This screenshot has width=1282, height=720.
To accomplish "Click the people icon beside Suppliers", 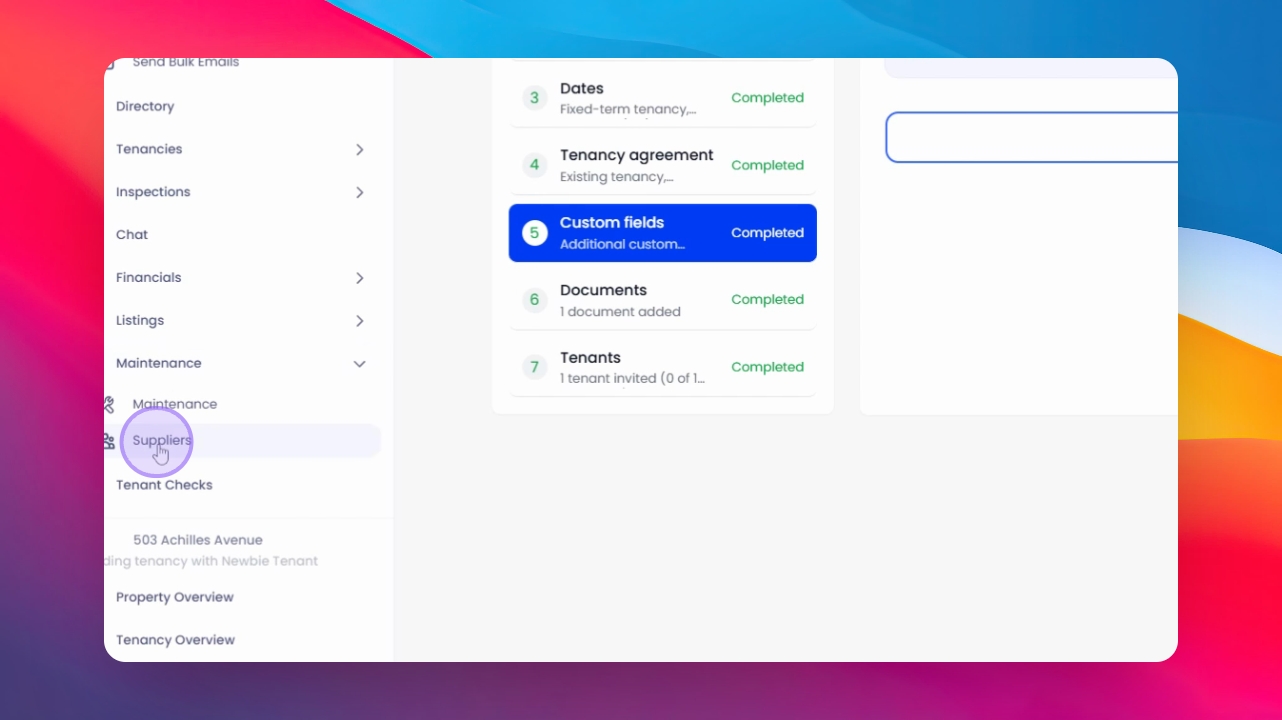I will click(109, 441).
